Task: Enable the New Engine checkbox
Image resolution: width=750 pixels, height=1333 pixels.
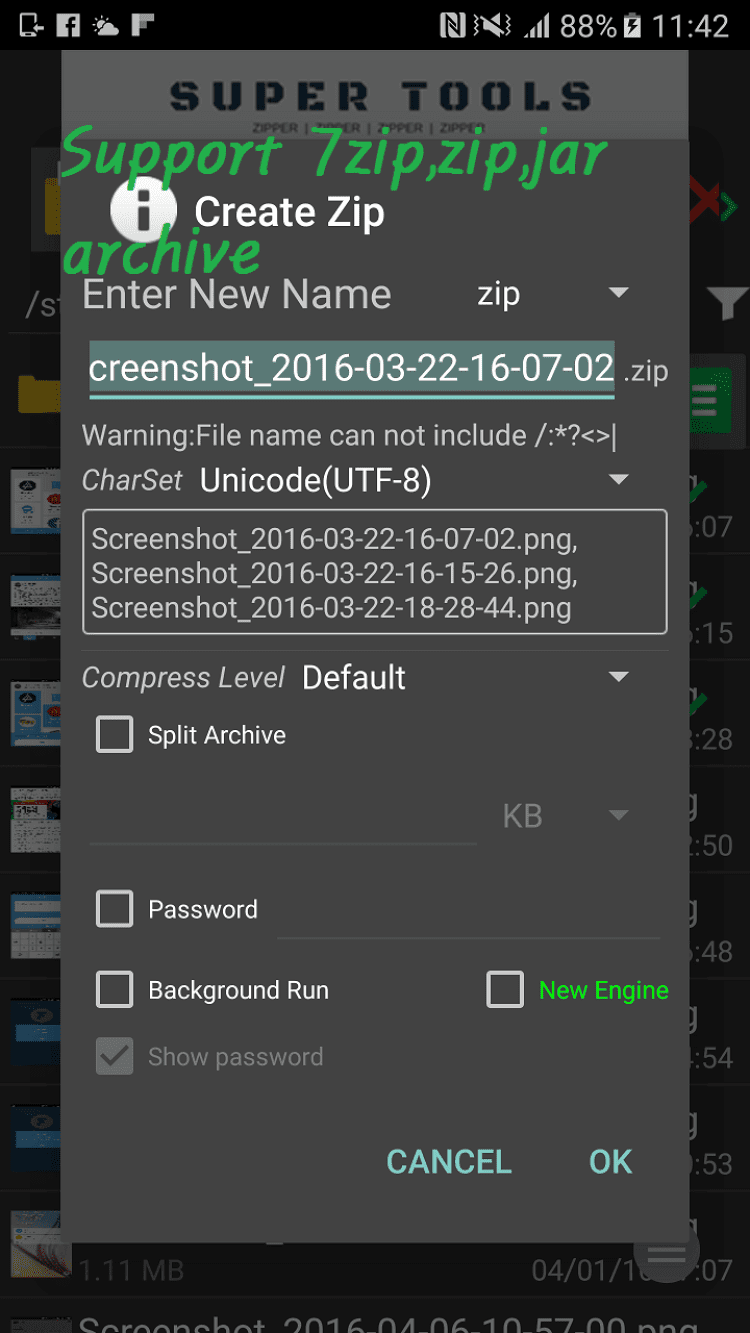Action: click(x=505, y=990)
